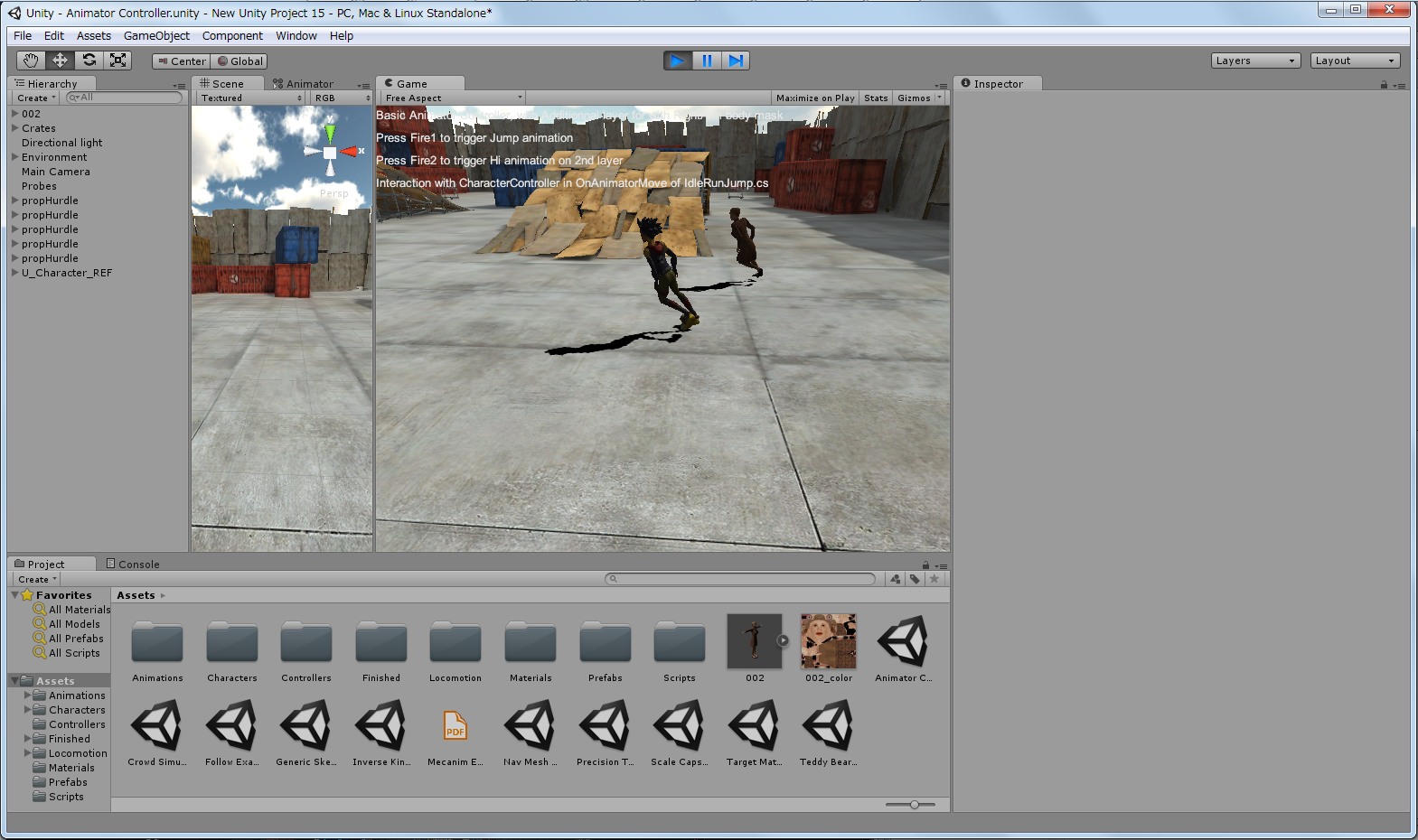Select the Prefabs folder icon in Assets
This screenshot has width=1418, height=840.
[x=606, y=641]
